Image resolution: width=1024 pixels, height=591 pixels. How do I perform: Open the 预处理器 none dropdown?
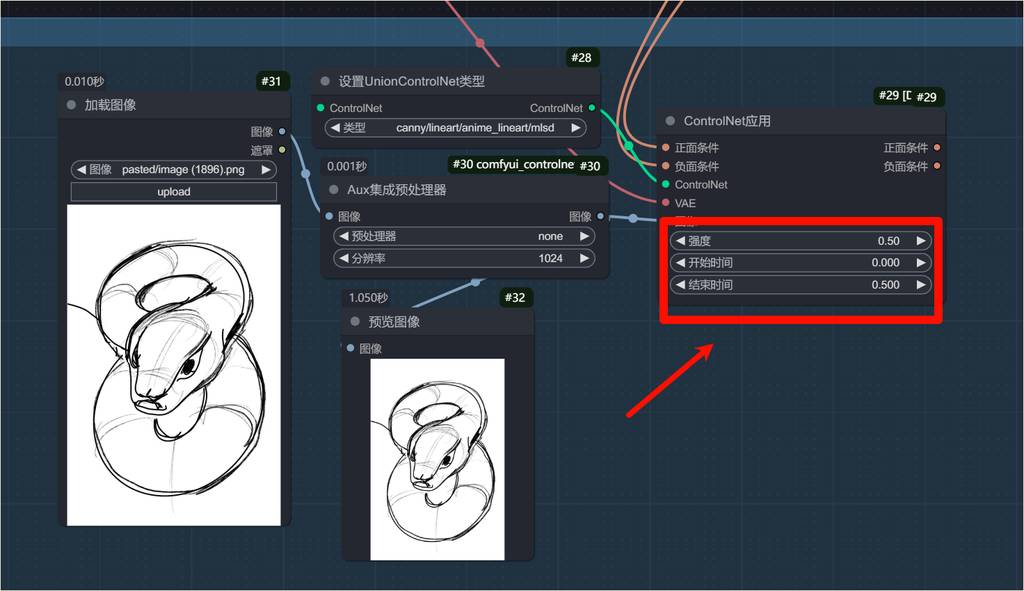click(x=461, y=237)
